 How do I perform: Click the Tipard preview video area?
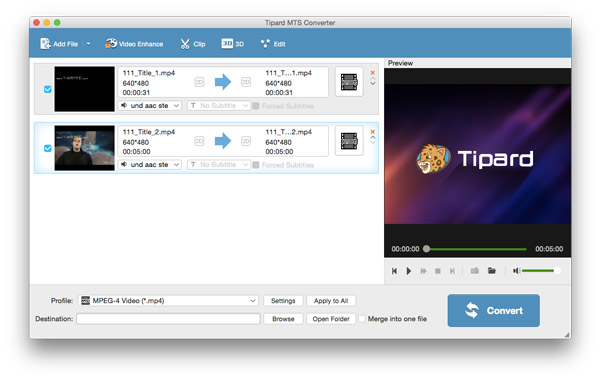click(x=478, y=154)
